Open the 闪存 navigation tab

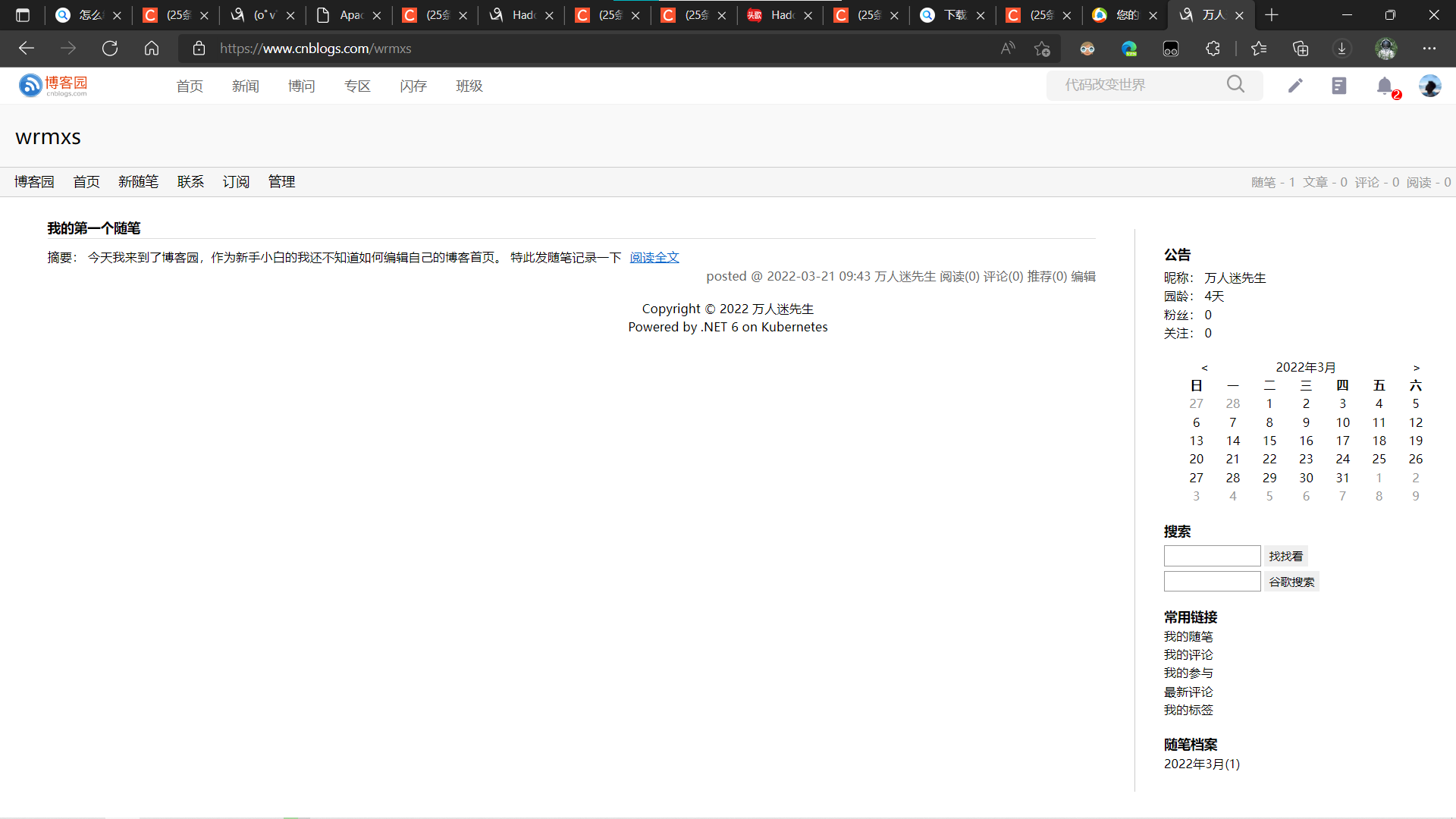pyautogui.click(x=413, y=86)
